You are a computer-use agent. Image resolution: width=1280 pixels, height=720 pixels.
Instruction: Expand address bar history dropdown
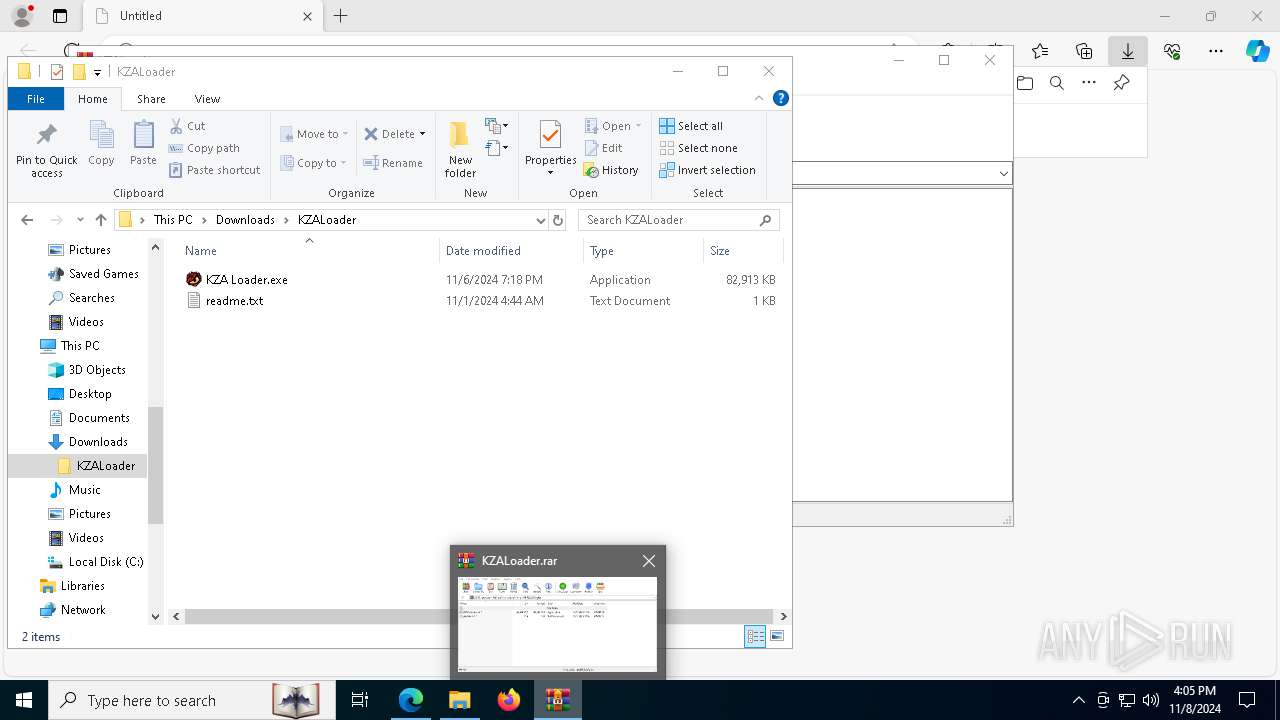click(x=540, y=220)
